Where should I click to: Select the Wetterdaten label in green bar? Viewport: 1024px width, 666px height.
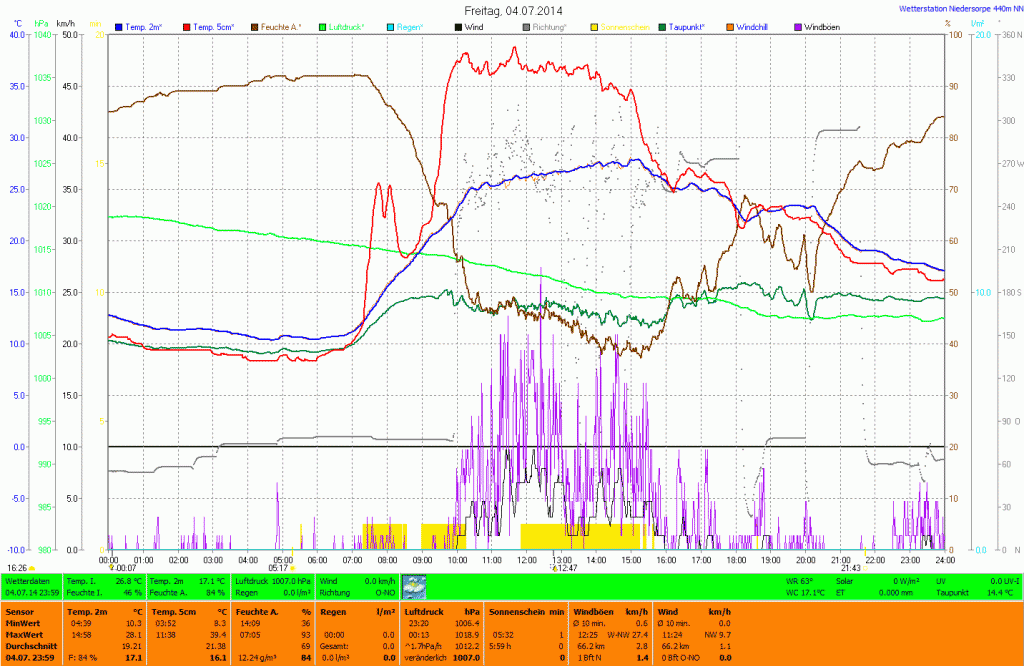click(x=27, y=580)
